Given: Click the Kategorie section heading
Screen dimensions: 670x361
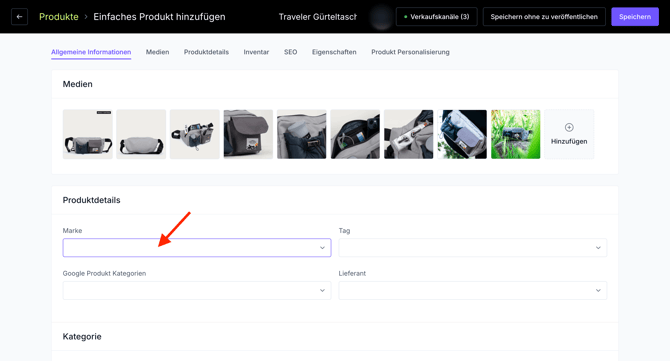Looking at the screenshot, I should click(82, 337).
